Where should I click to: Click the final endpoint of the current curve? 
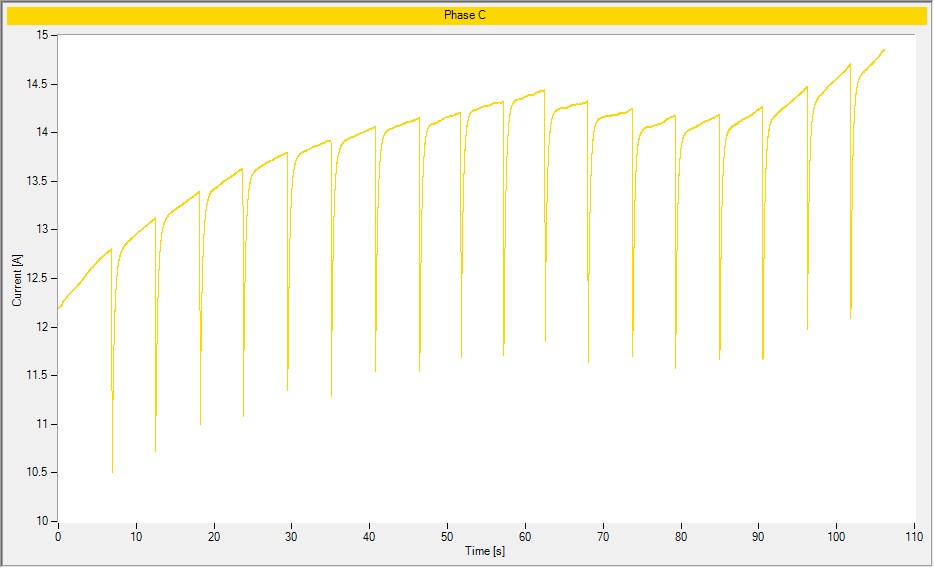click(x=884, y=49)
